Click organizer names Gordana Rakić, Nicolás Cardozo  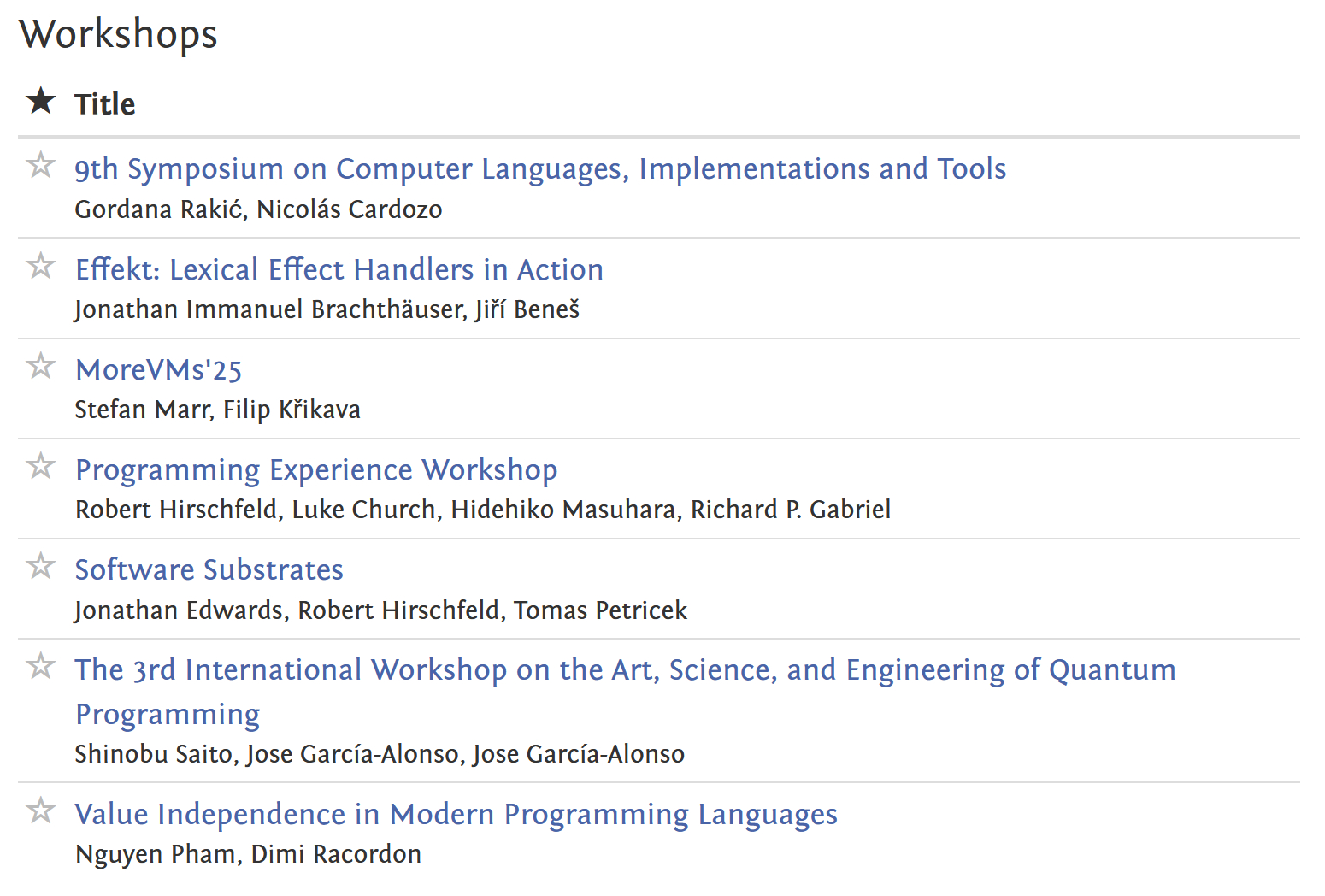(x=258, y=209)
